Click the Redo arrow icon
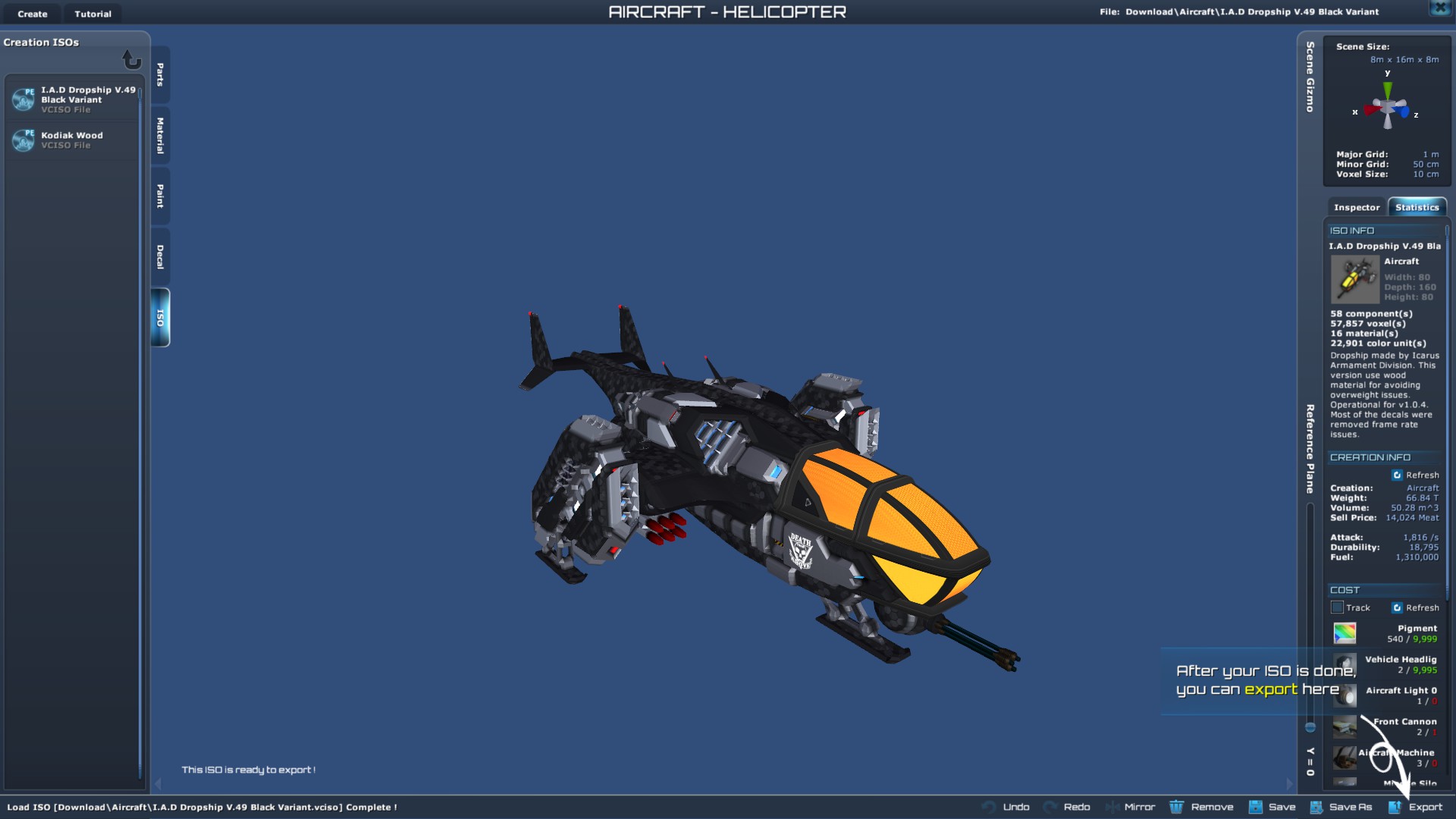The image size is (1456, 819). (x=1050, y=807)
